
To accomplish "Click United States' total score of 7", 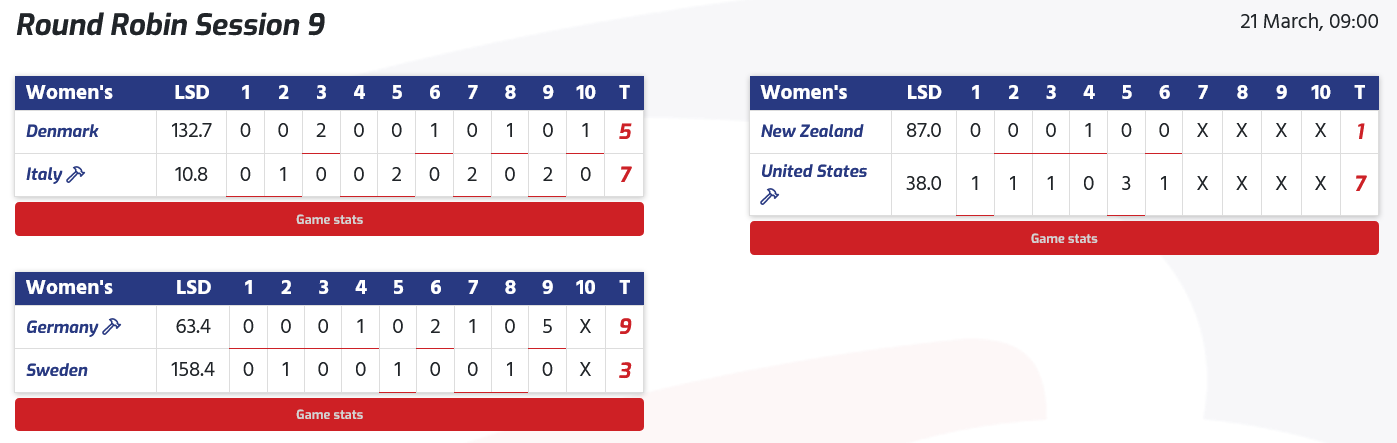I will click(x=1360, y=184).
